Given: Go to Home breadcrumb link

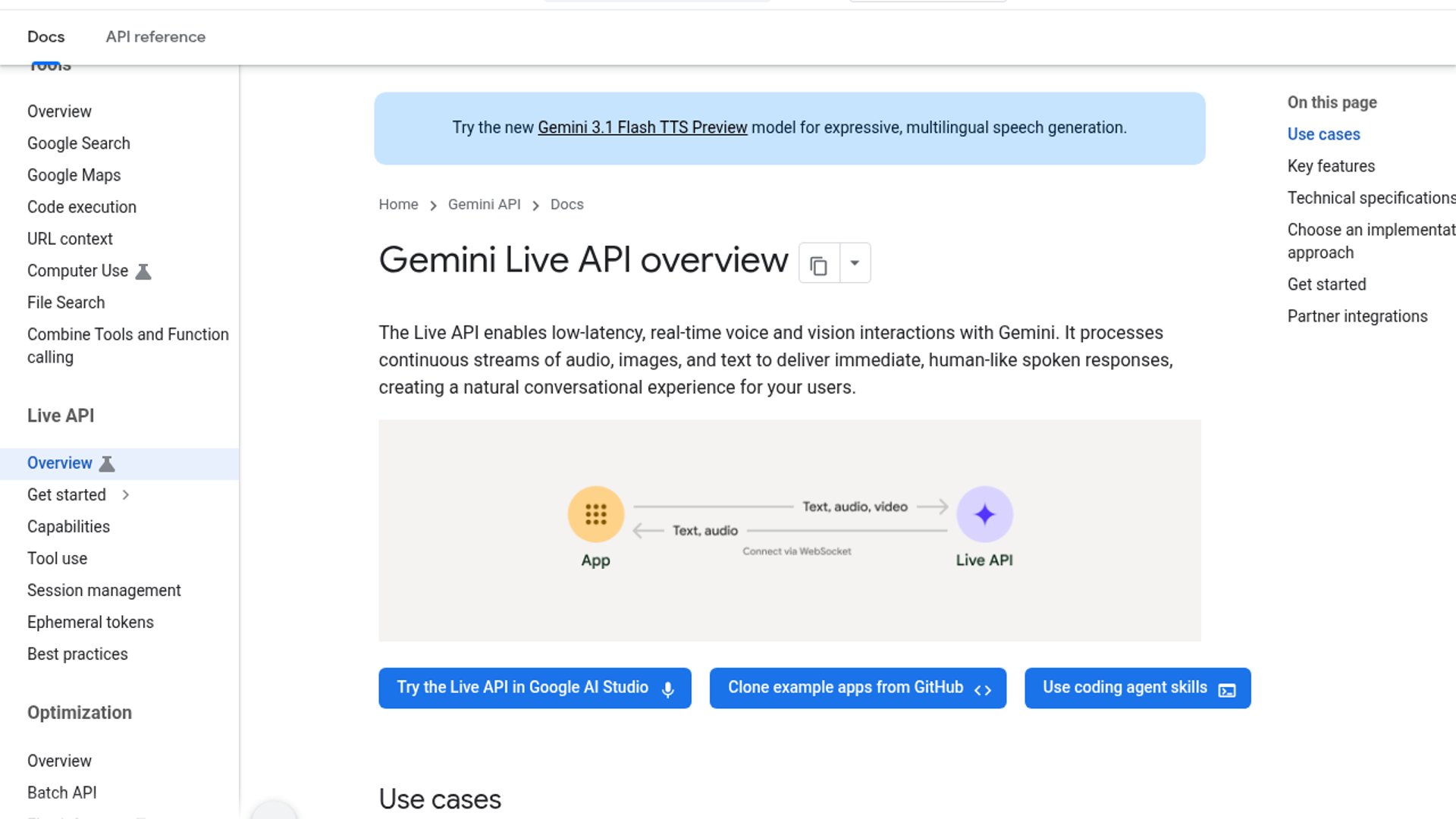Looking at the screenshot, I should pyautogui.click(x=398, y=205).
